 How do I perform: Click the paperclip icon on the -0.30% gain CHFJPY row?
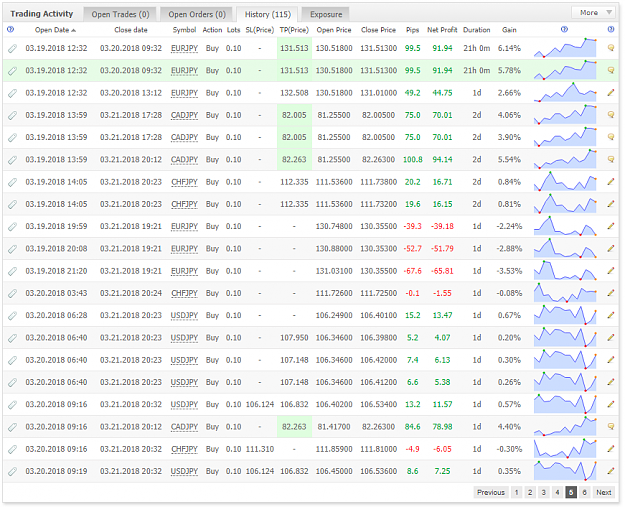(x=12, y=449)
